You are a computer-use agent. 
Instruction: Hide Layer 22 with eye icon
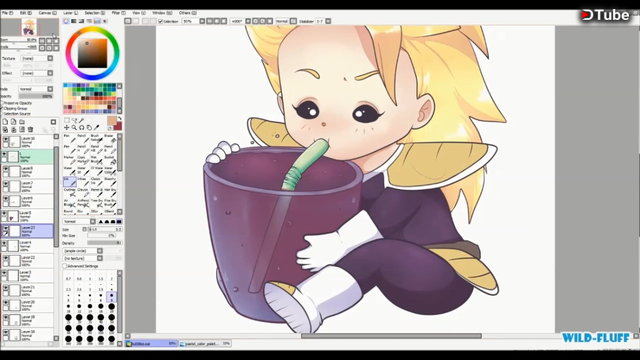pyautogui.click(x=5, y=258)
